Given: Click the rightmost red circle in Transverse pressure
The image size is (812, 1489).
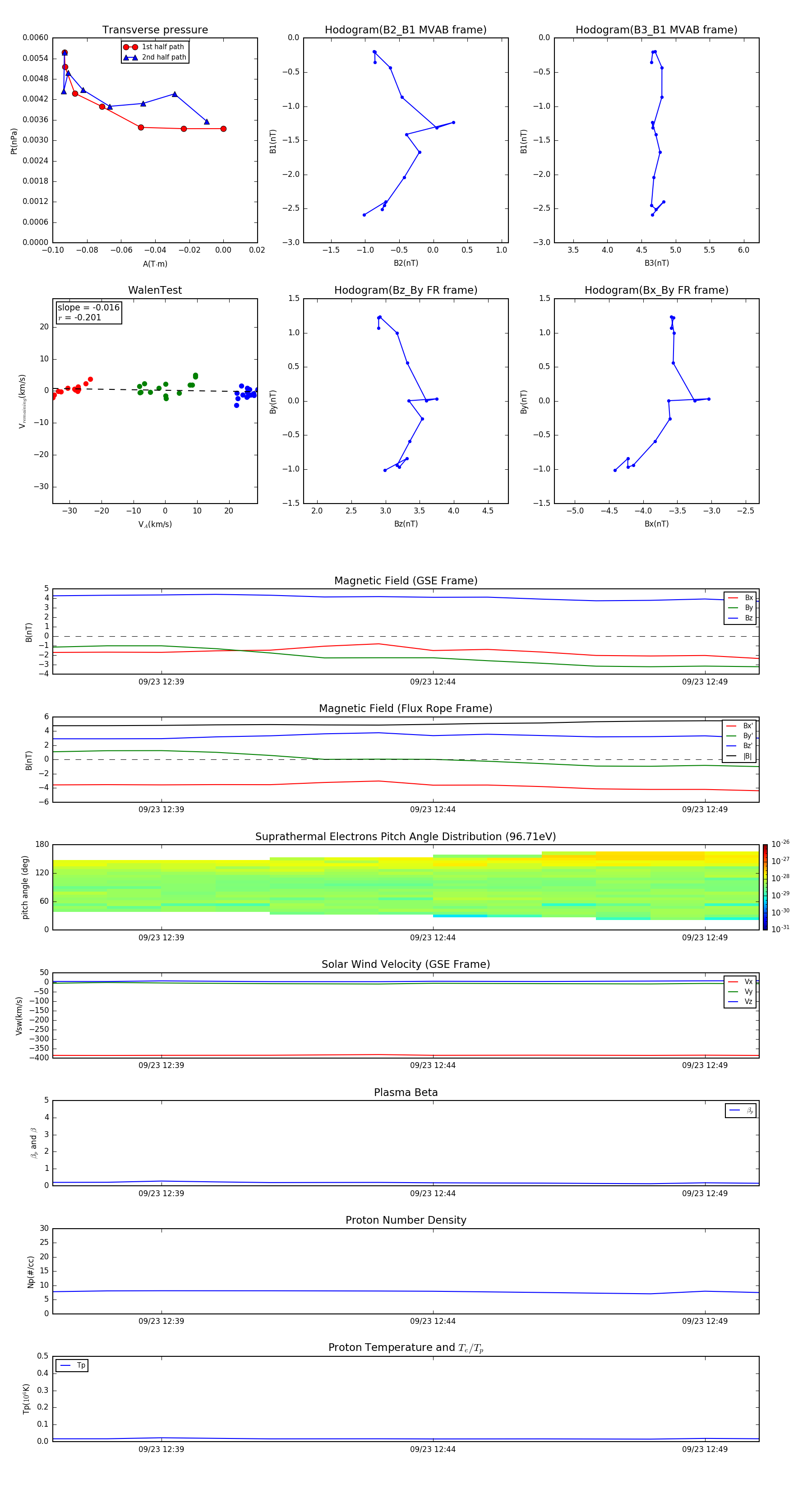Looking at the screenshot, I should coord(223,129).
